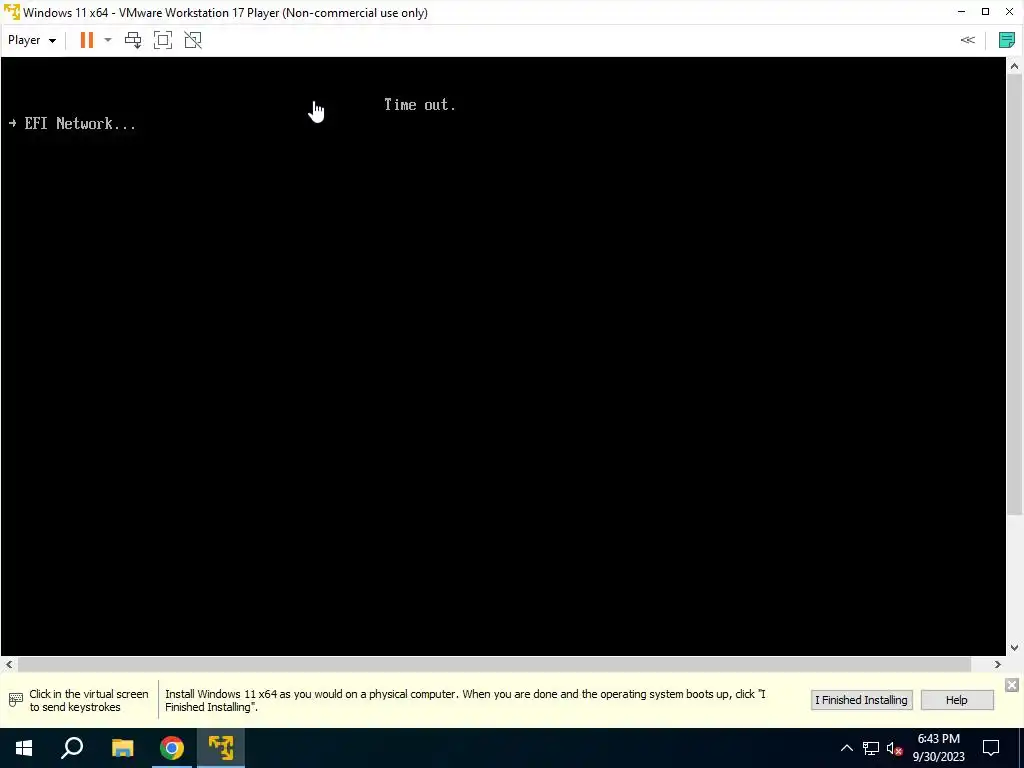Open Google Chrome from taskbar
The image size is (1024, 768).
point(172,748)
